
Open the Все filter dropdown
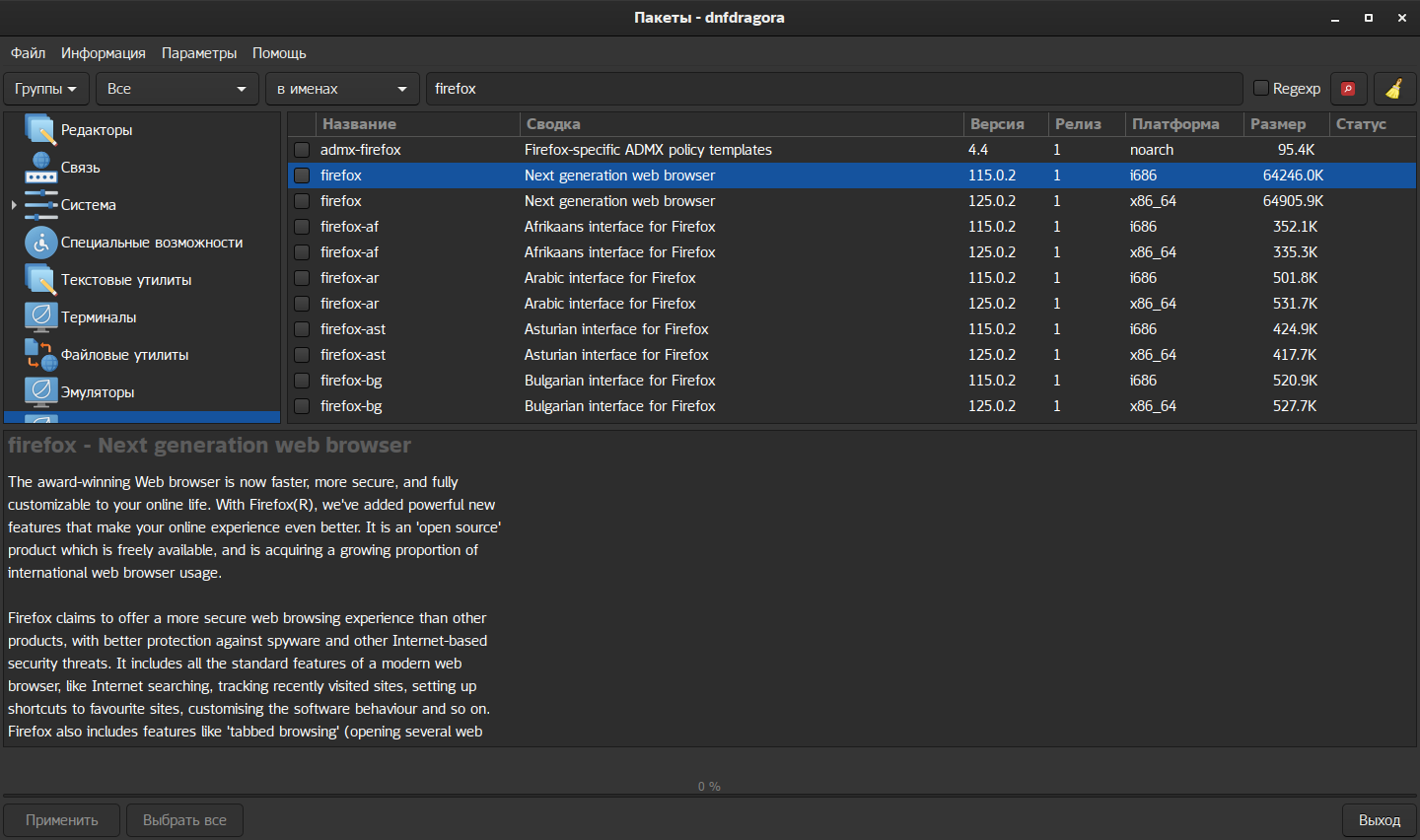click(177, 89)
